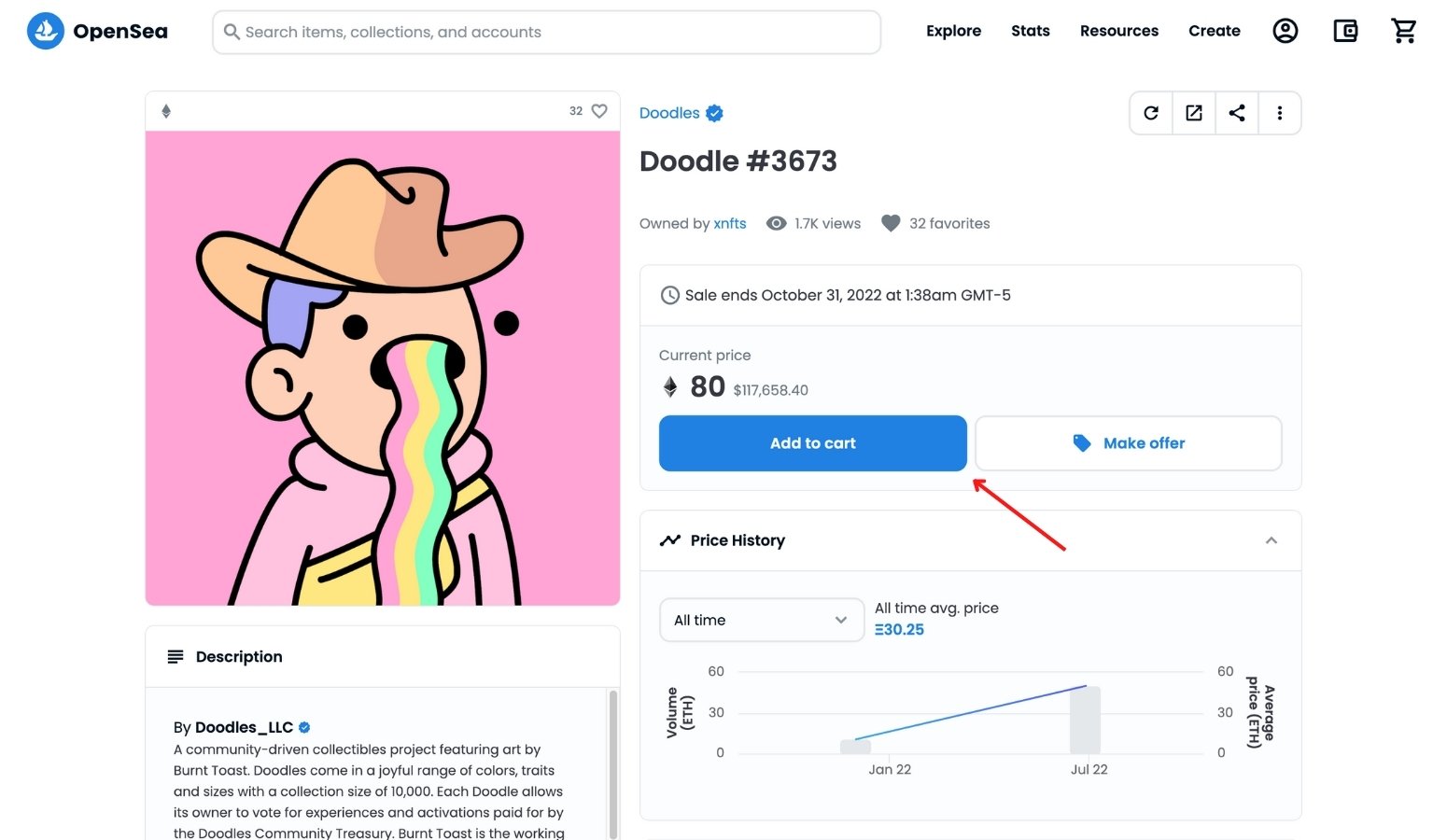Open the Resources menu
The height and width of the screenshot is (840, 1447).
(x=1119, y=31)
